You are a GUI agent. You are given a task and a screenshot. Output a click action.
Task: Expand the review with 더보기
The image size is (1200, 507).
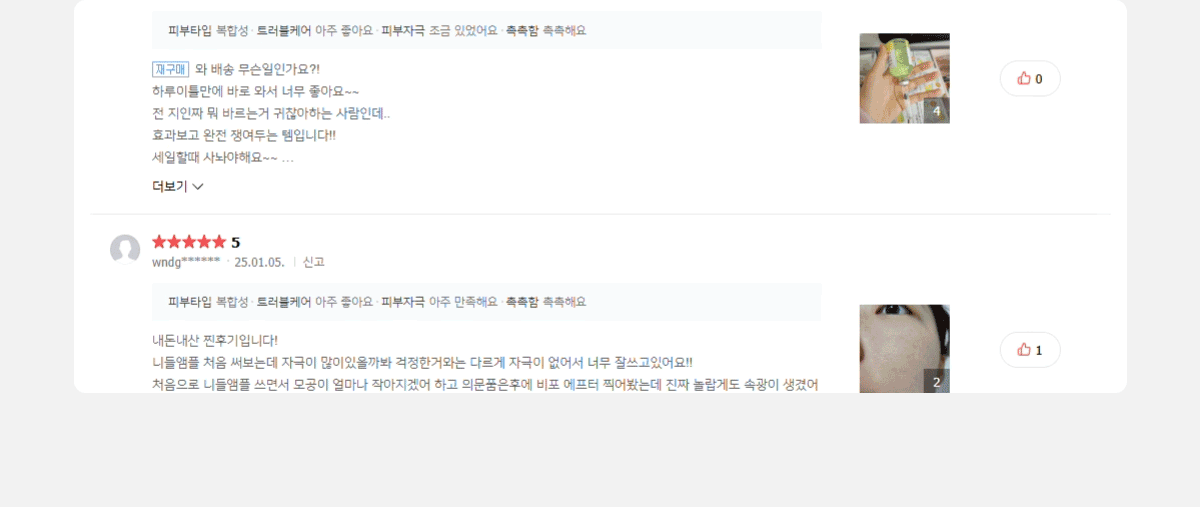click(x=178, y=186)
